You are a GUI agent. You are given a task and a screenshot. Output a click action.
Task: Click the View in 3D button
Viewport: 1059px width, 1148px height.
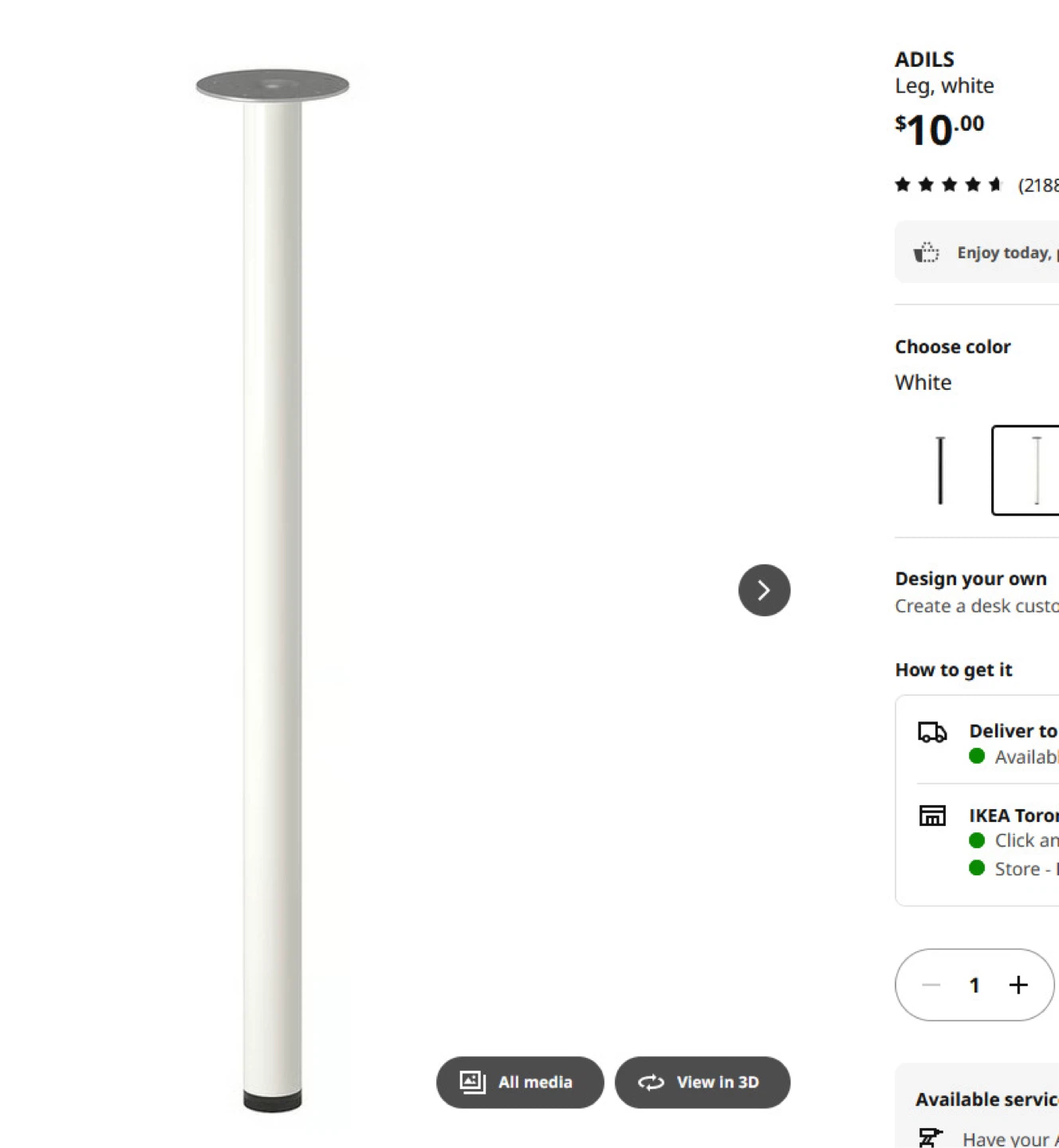pos(703,1082)
